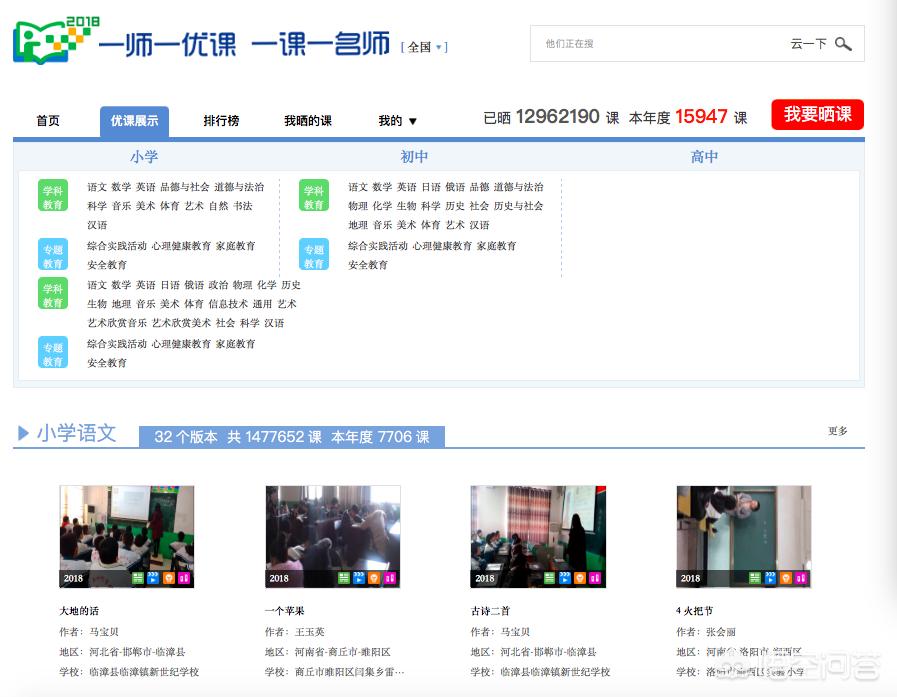Click the search magnifier icon
The image size is (897, 697).
tap(843, 44)
